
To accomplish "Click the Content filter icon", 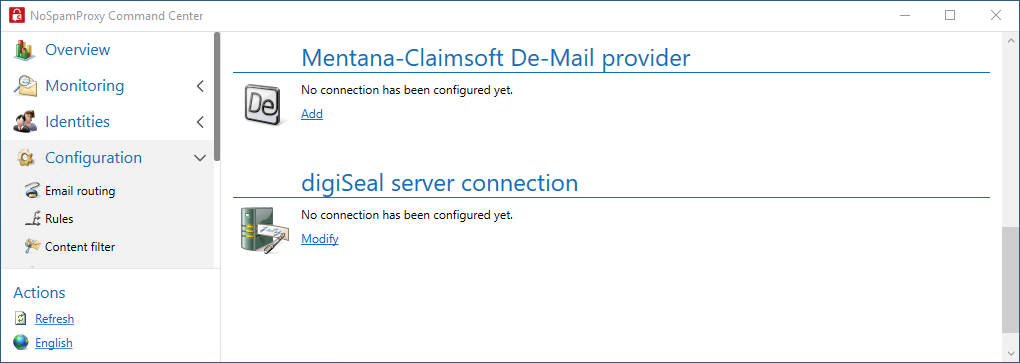I will (x=31, y=247).
